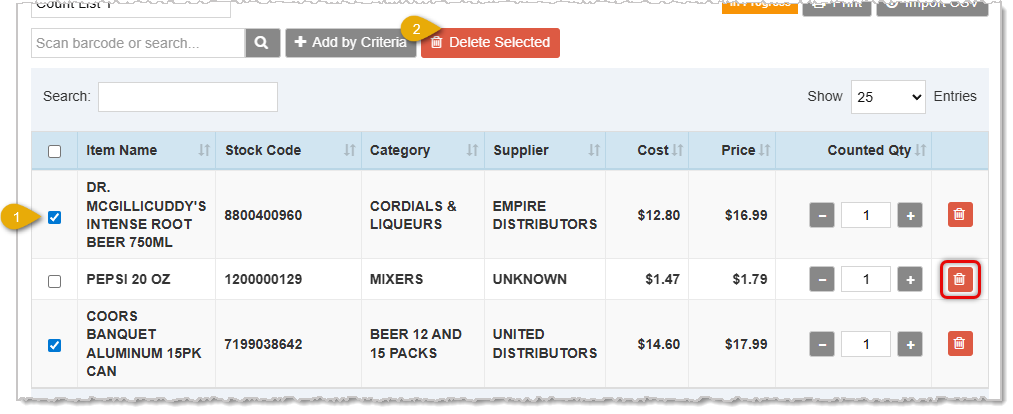The width and height of the screenshot is (1013, 414).
Task: Decrease counted quantity for Pepsi 20 OZ
Action: 822,280
